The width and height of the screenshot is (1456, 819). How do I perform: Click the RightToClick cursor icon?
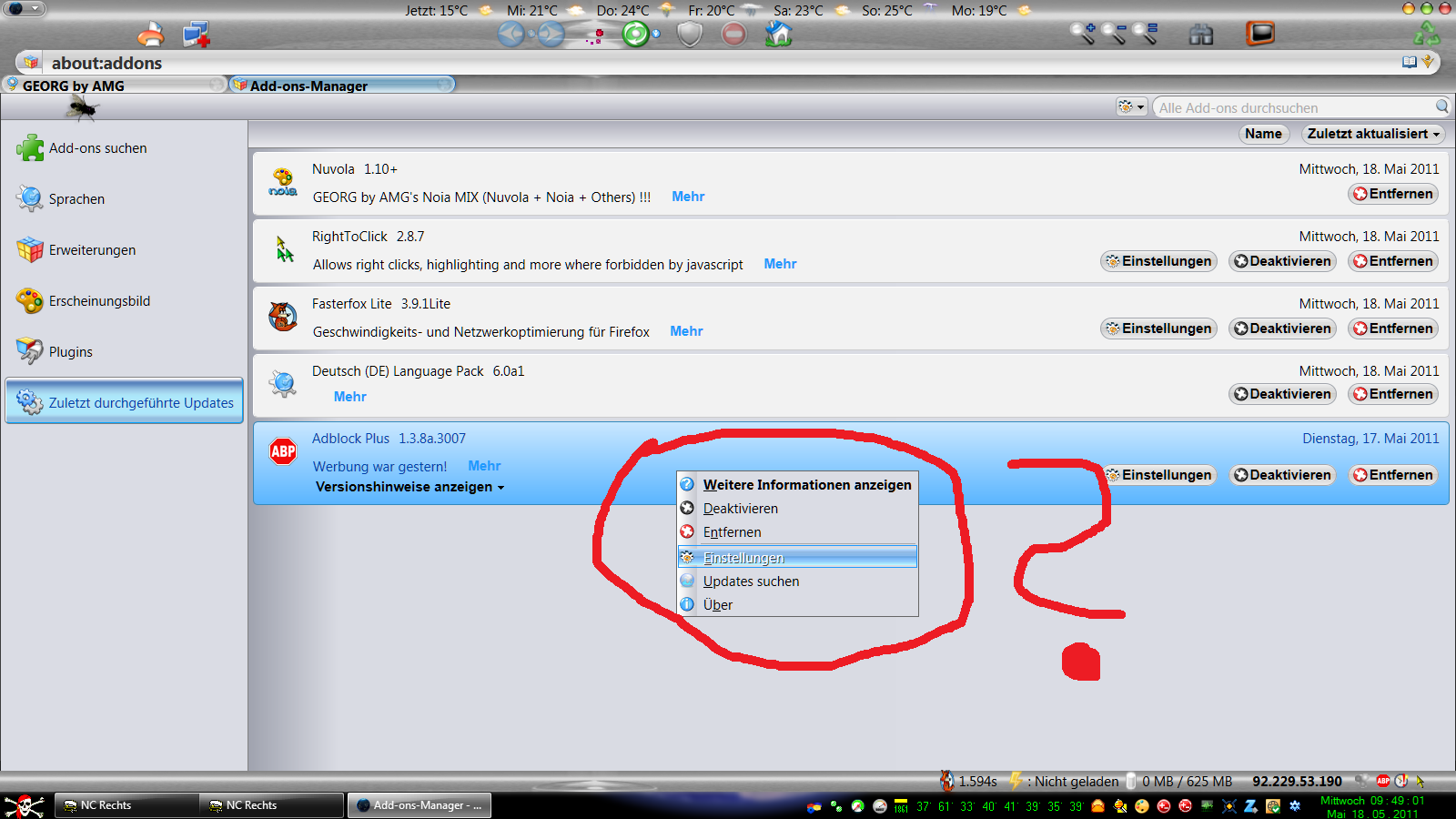coord(284,249)
